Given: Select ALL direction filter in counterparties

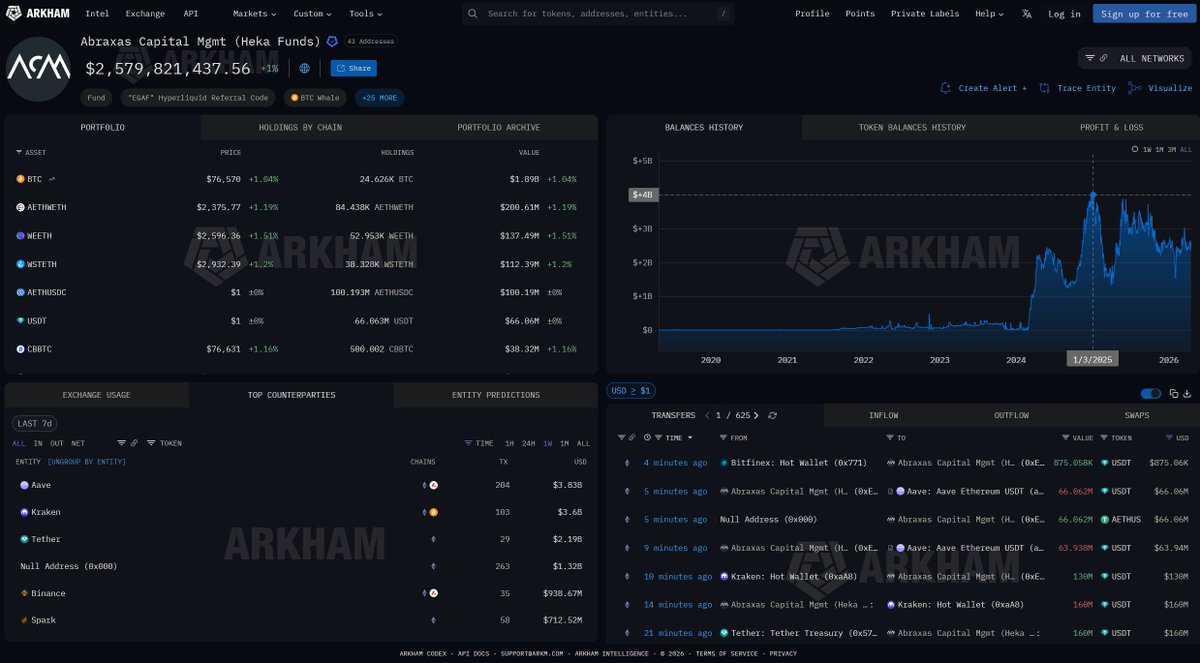Looking at the screenshot, I should tap(19, 443).
